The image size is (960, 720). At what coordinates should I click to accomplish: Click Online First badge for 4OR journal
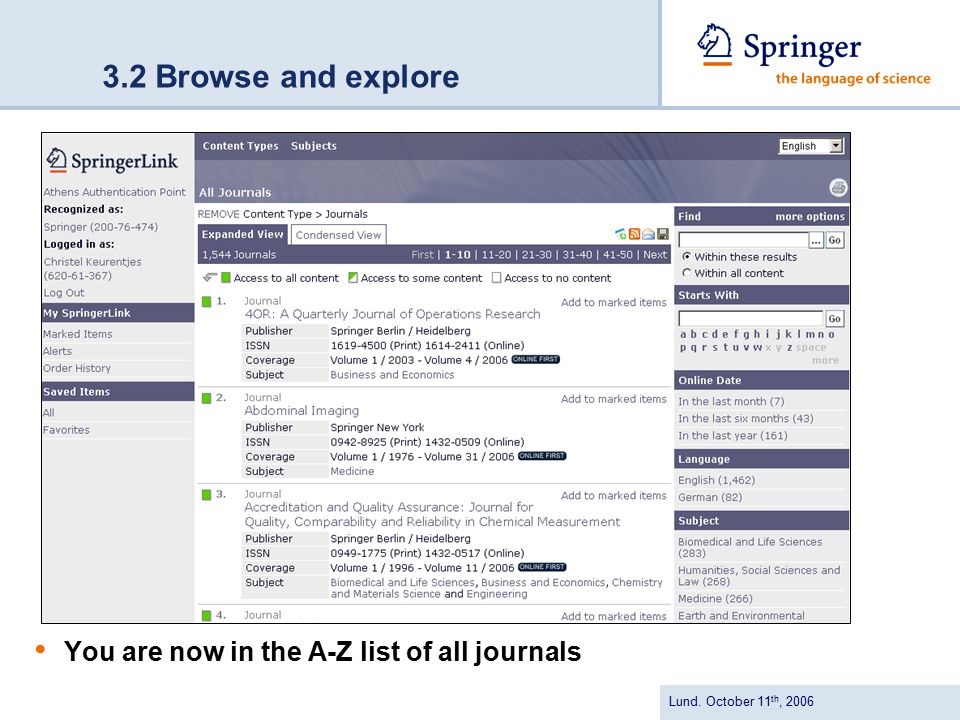tap(536, 359)
